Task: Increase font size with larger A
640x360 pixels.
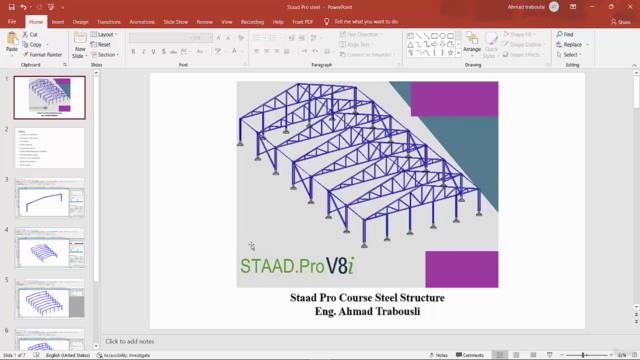Action: (219, 38)
